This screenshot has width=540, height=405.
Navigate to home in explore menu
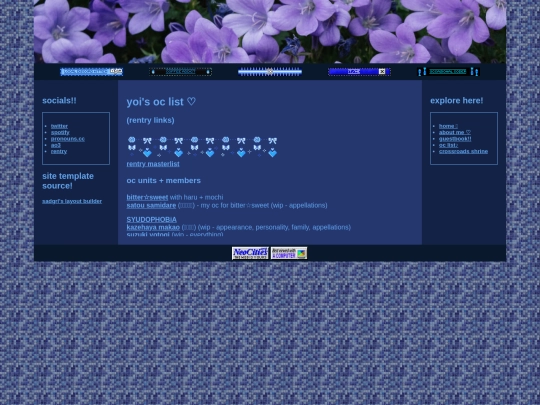(448, 126)
